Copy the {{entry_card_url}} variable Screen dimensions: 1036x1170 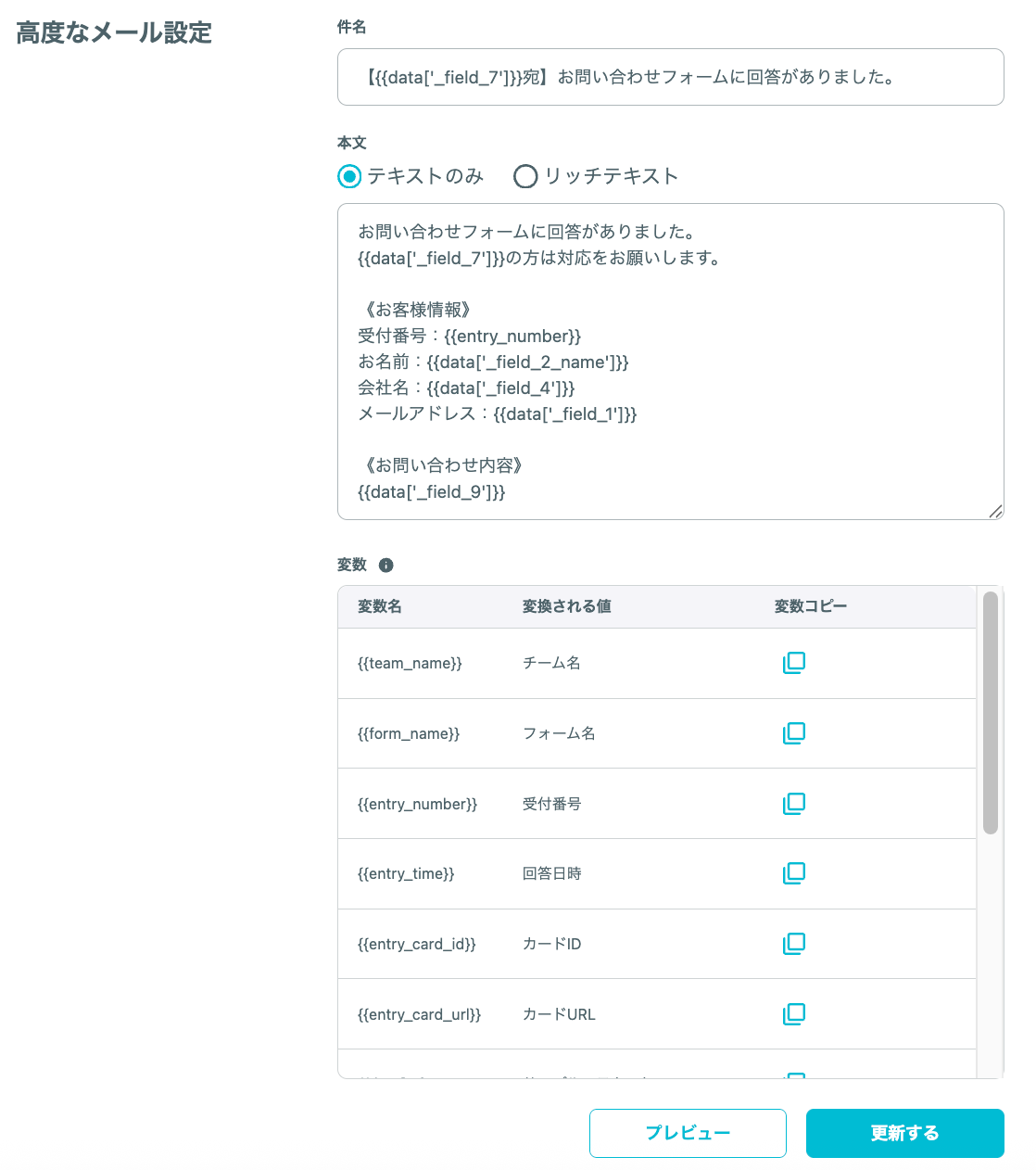[794, 1014]
